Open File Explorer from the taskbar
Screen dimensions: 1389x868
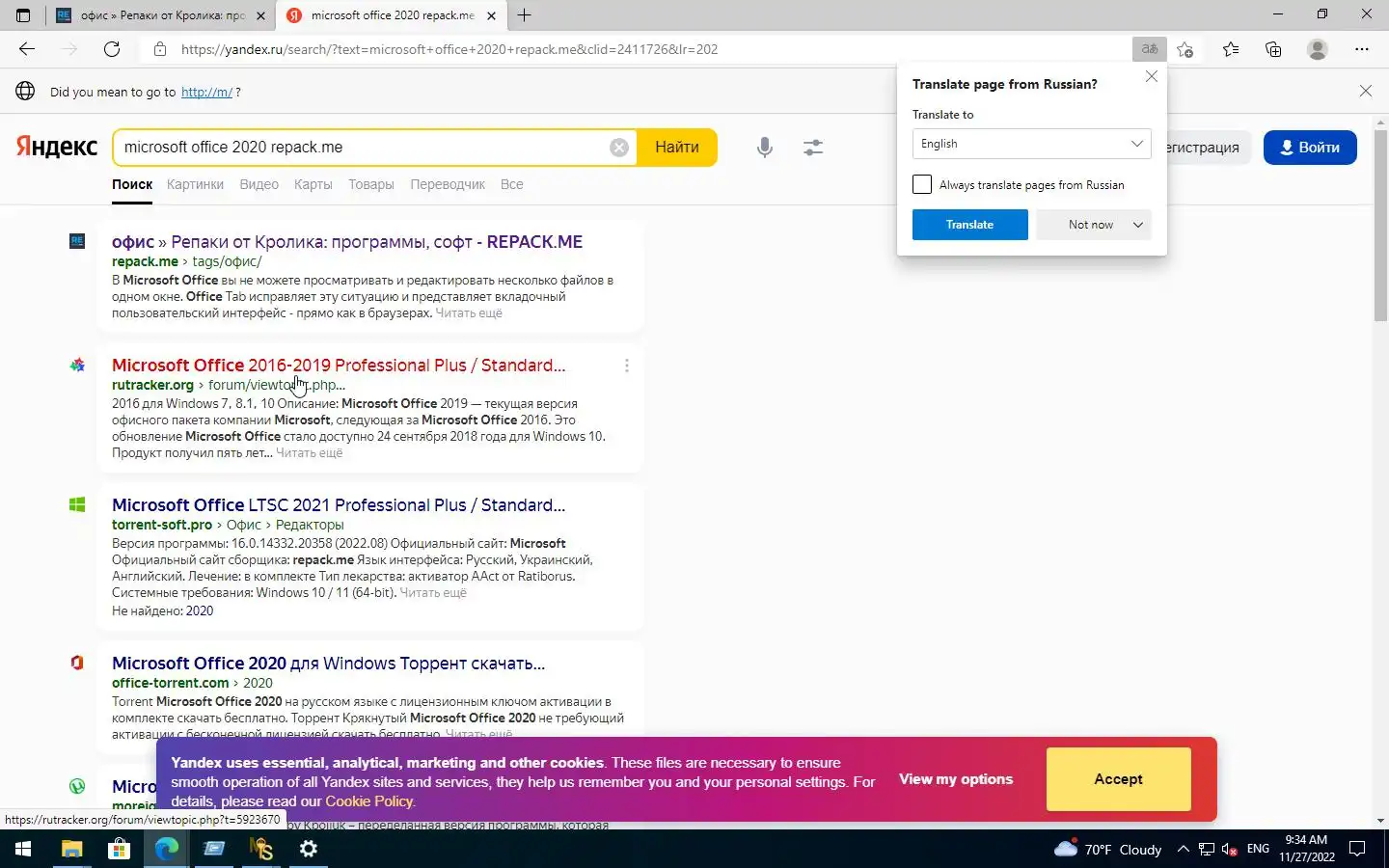pyautogui.click(x=72, y=849)
